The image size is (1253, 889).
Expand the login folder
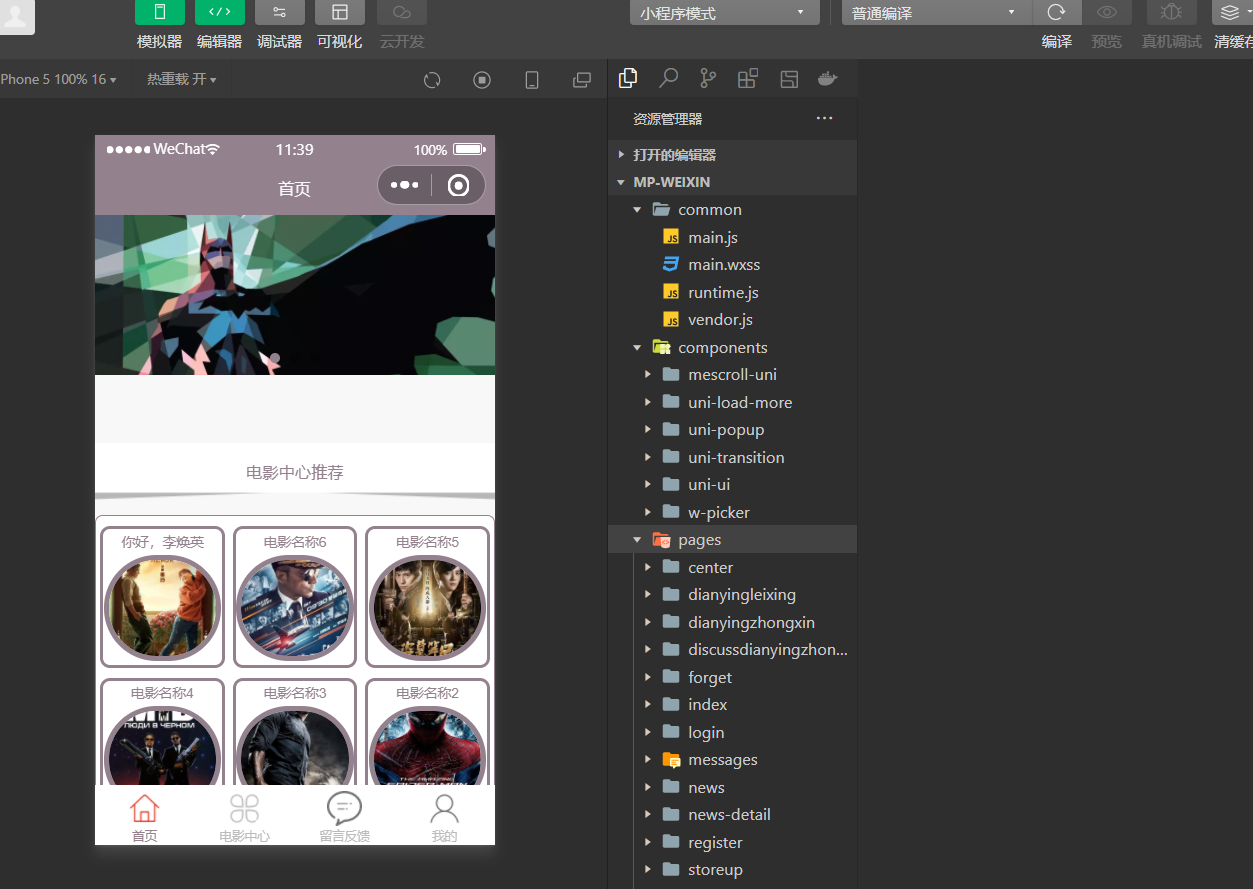click(x=732, y=732)
